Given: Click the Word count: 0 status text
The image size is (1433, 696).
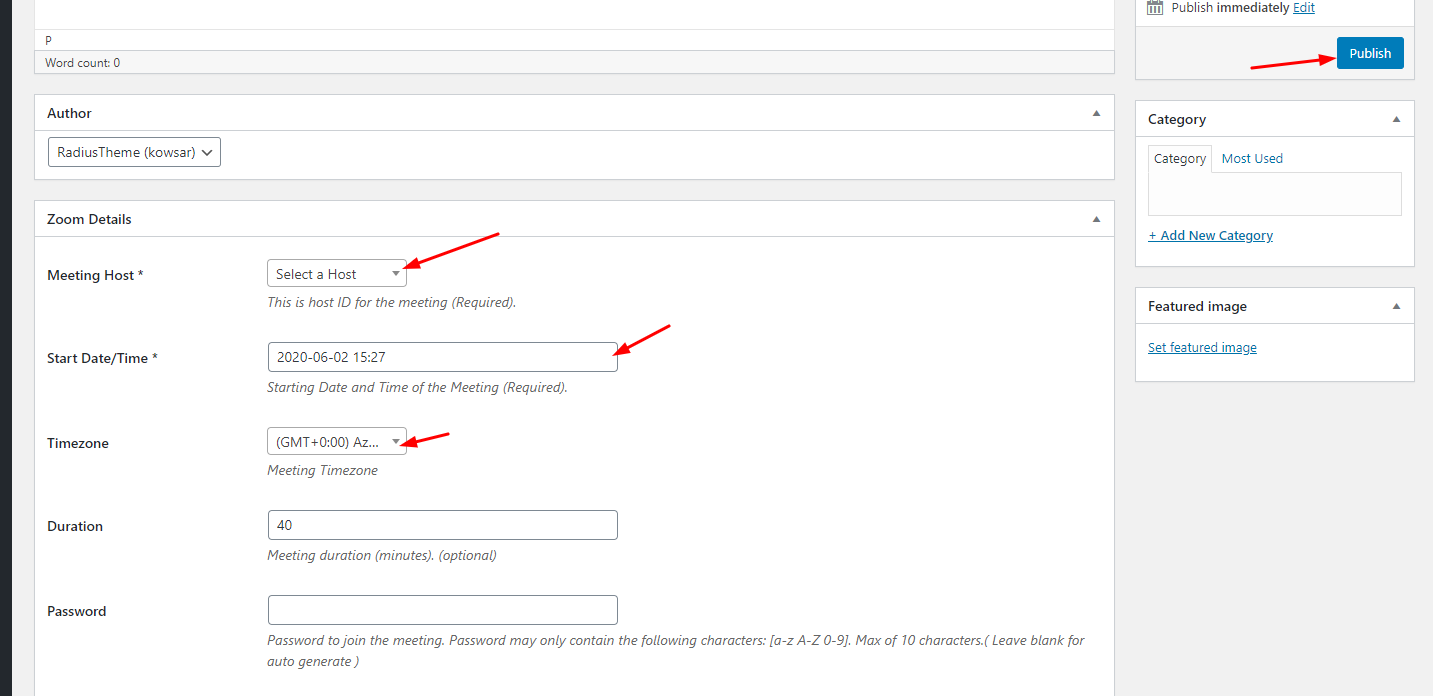Looking at the screenshot, I should tap(82, 62).
